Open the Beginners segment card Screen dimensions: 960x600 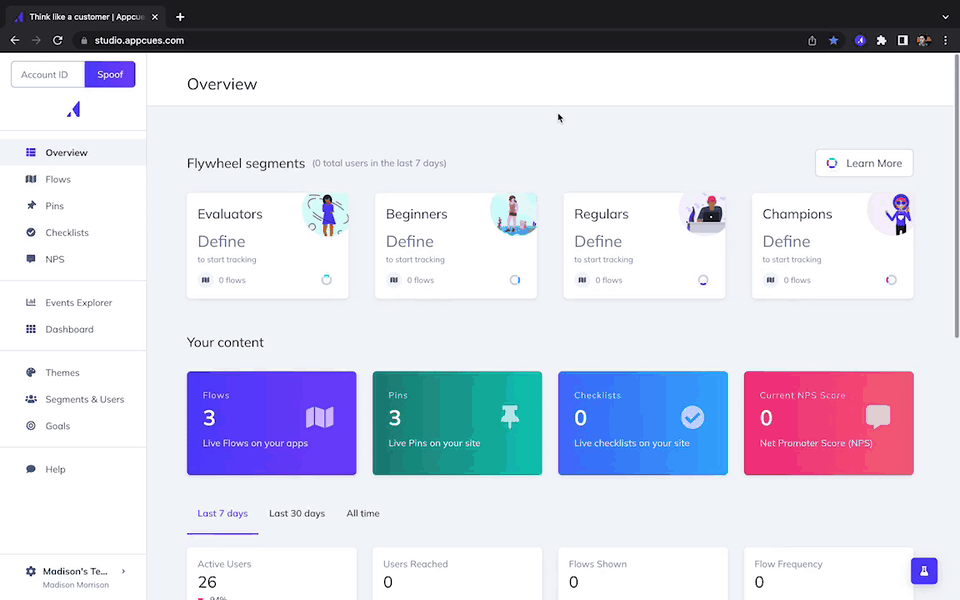pos(456,246)
